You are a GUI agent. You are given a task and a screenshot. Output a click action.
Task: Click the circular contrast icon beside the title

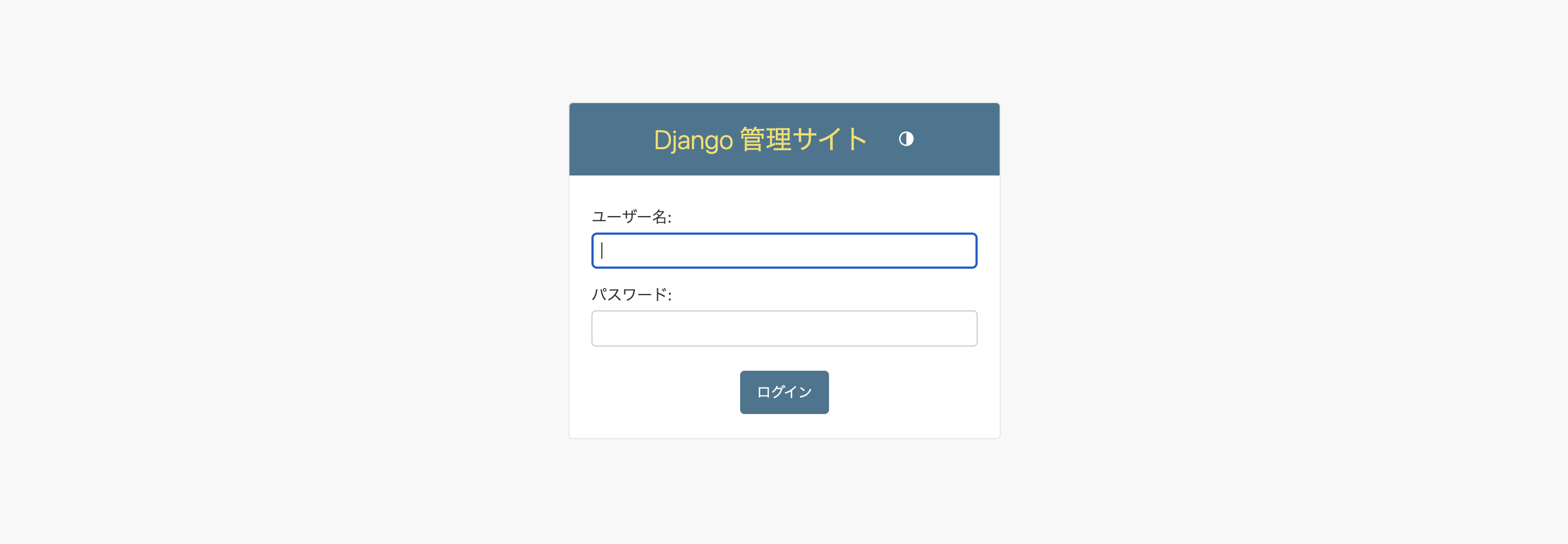(906, 139)
